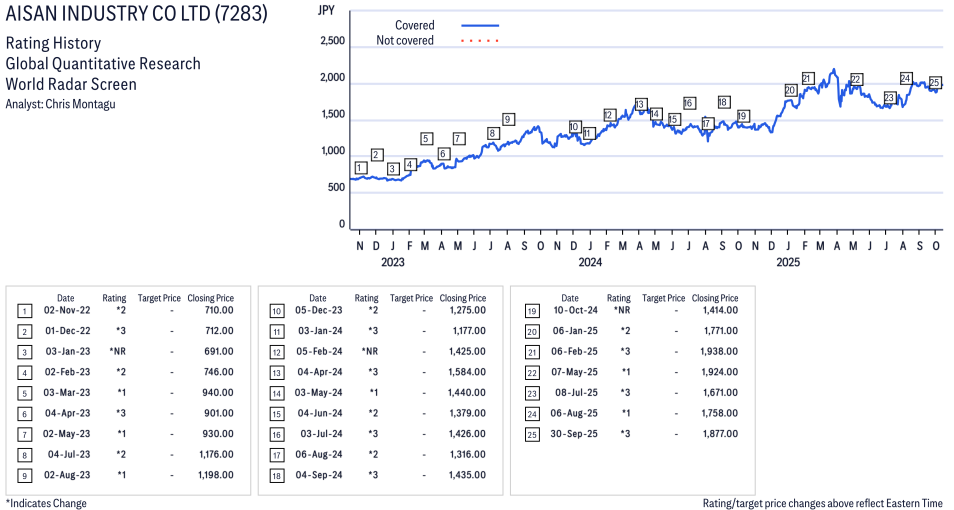Click the AISAN INDUSTRY CO LTD (7283) title

[x=137, y=16]
